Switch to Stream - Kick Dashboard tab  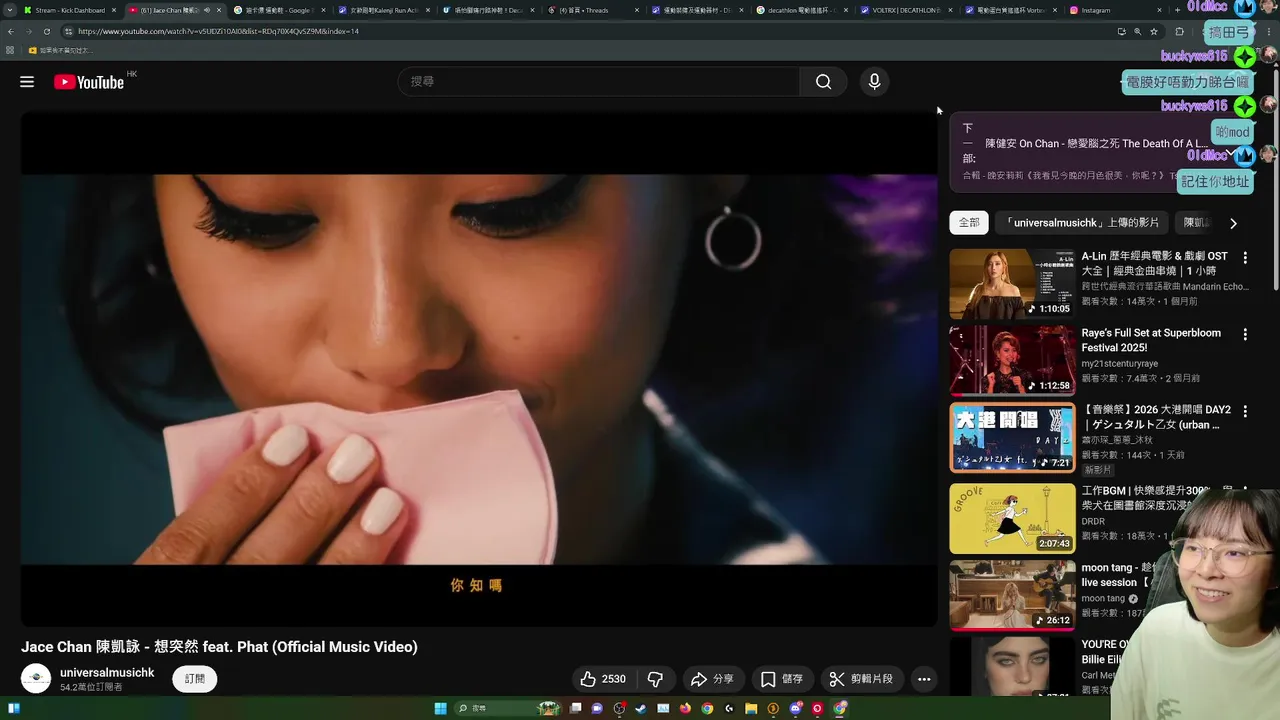click(x=70, y=10)
